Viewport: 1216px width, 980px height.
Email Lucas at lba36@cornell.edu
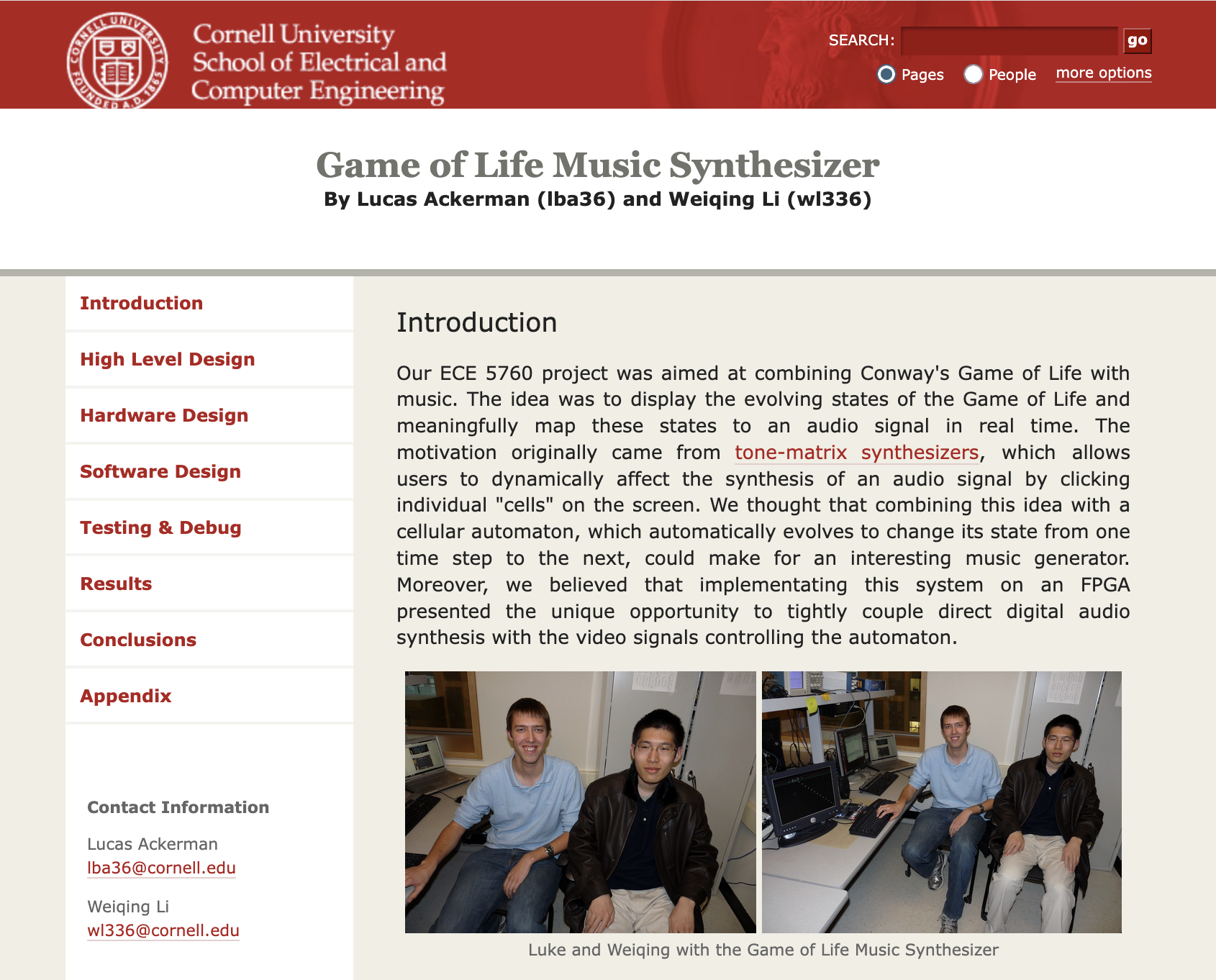click(161, 868)
